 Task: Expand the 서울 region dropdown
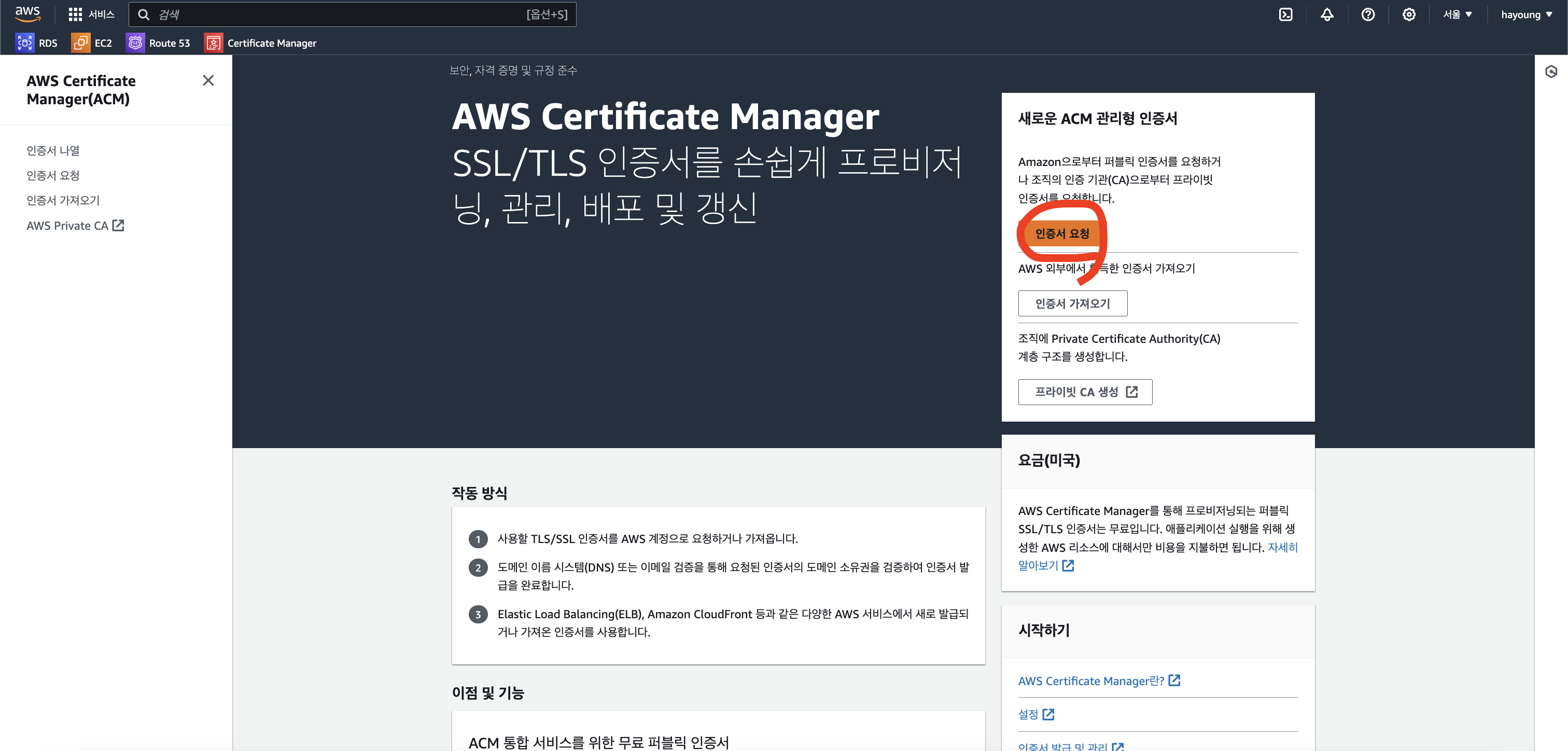coord(1457,15)
